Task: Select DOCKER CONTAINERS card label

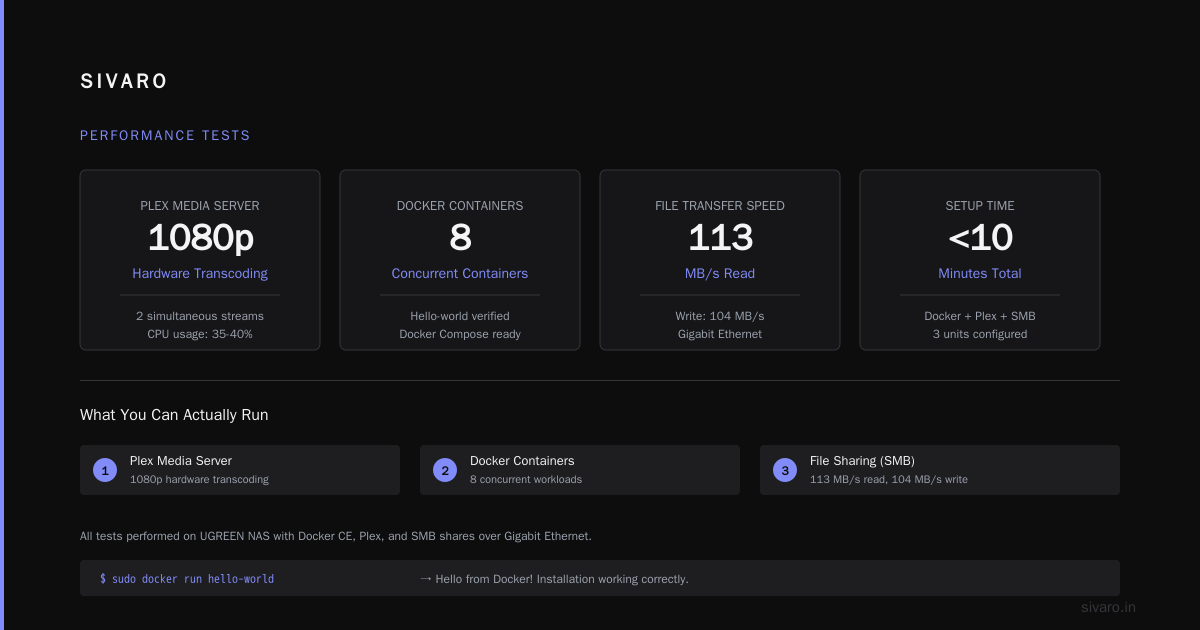Action: (x=460, y=206)
